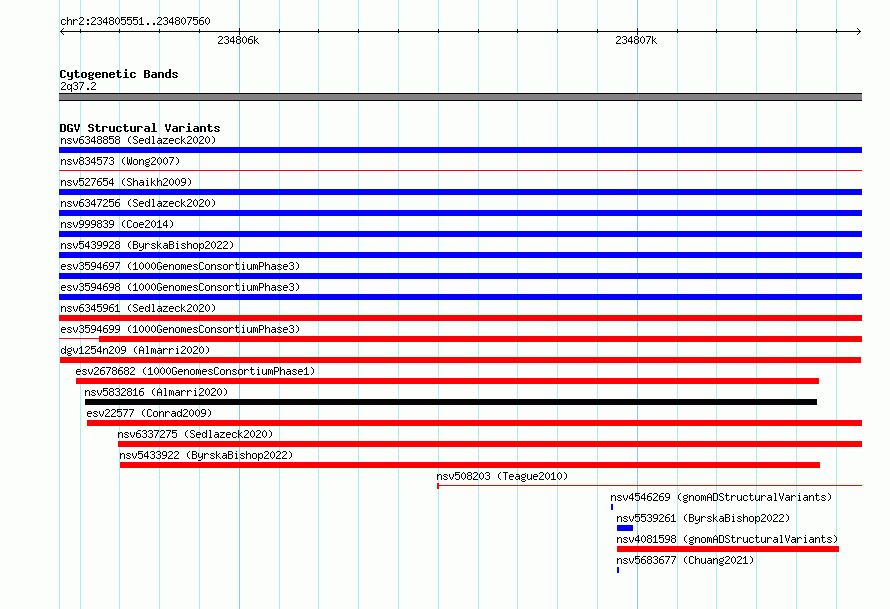Select the red bar under nsv6345961
The width and height of the screenshot is (890, 609).
coord(460,318)
